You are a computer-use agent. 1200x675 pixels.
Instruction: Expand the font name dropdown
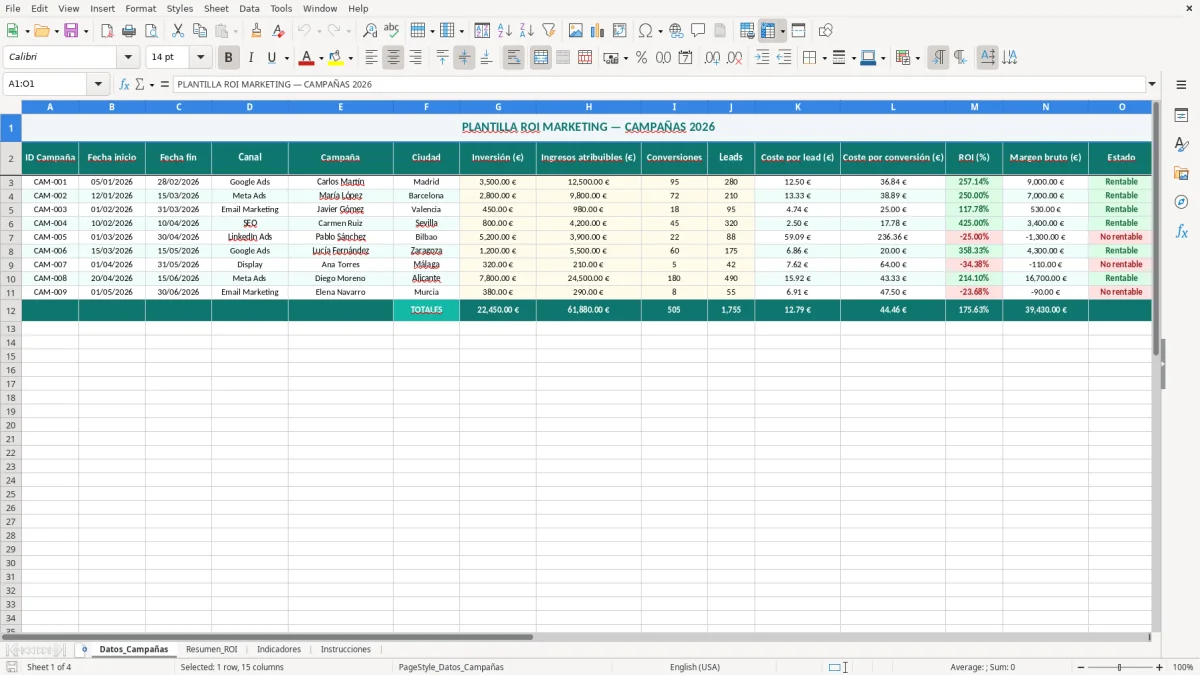(128, 58)
